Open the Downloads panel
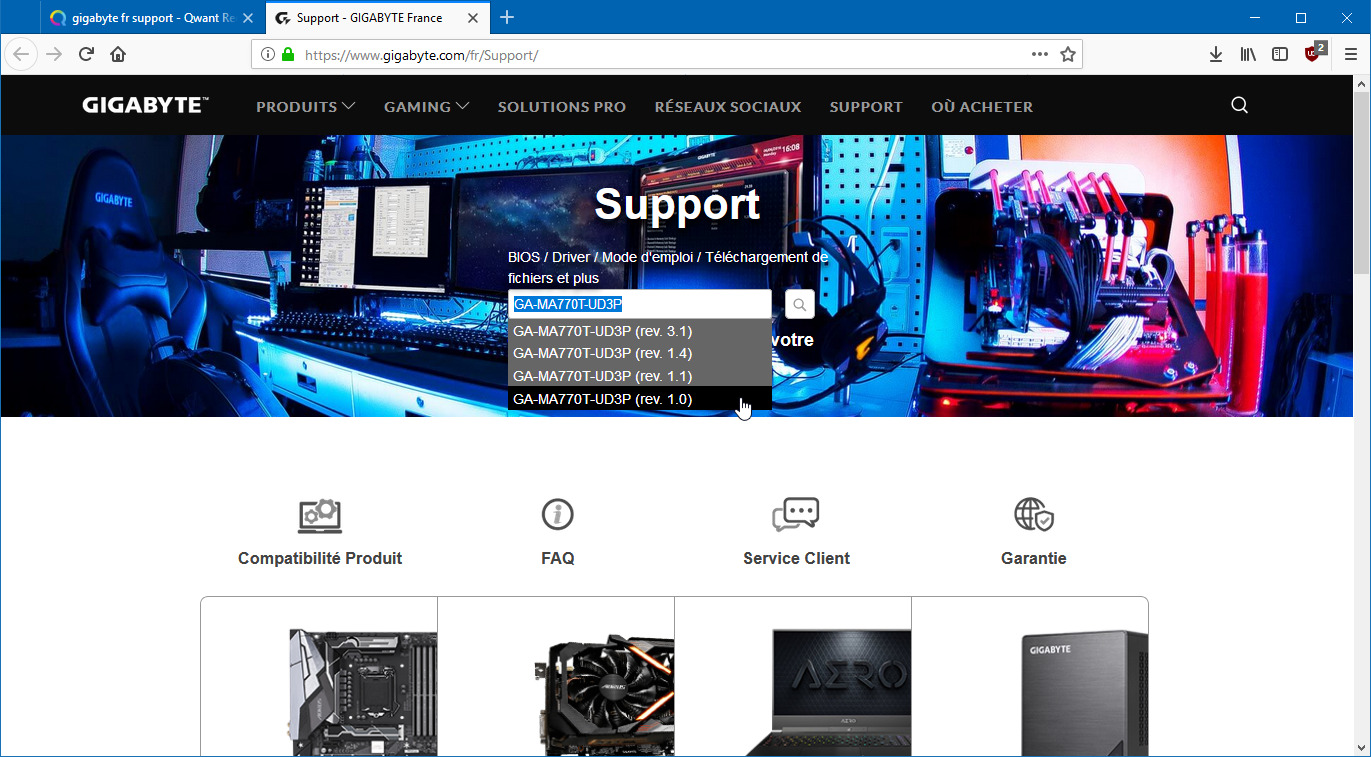1371x757 pixels. click(x=1216, y=54)
